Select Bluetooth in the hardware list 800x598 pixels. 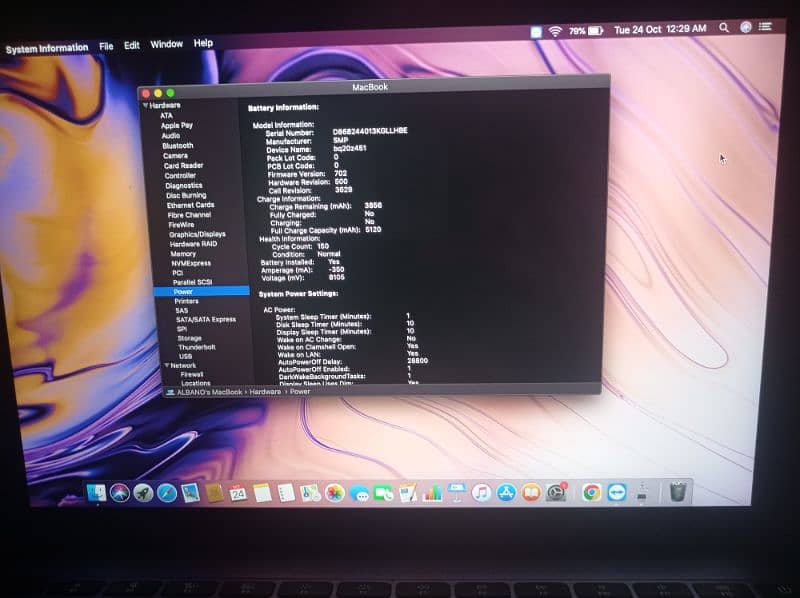178,145
